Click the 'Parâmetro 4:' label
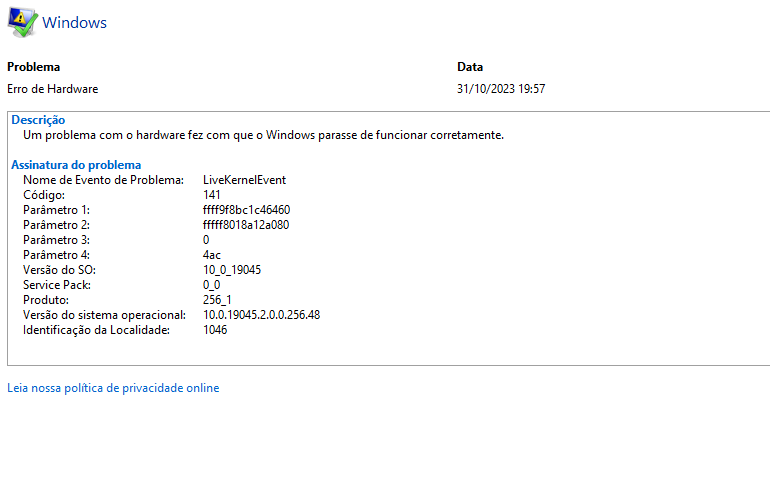The height and width of the screenshot is (481, 770). (x=56, y=255)
